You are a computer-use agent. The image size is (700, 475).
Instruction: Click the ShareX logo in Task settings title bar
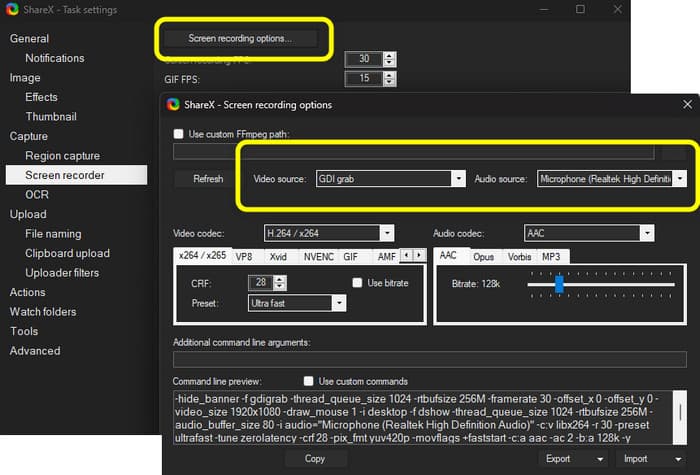pyautogui.click(x=12, y=9)
